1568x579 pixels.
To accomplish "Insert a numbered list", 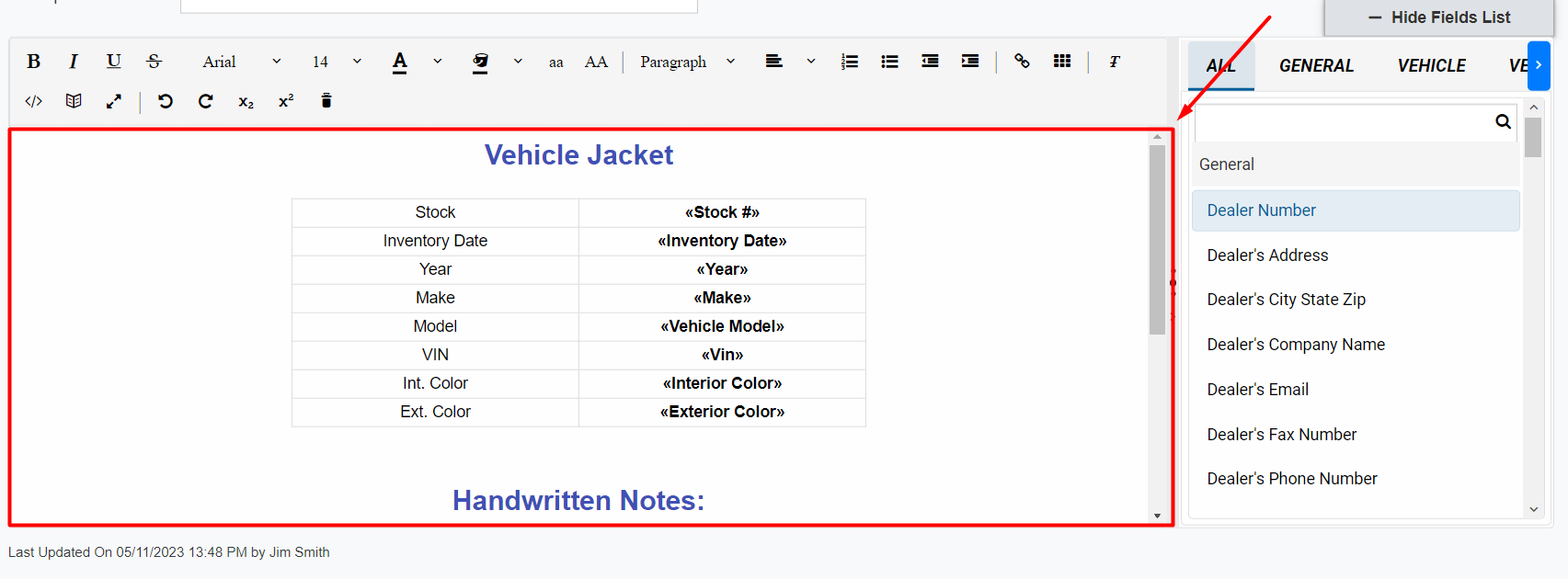I will 850,62.
